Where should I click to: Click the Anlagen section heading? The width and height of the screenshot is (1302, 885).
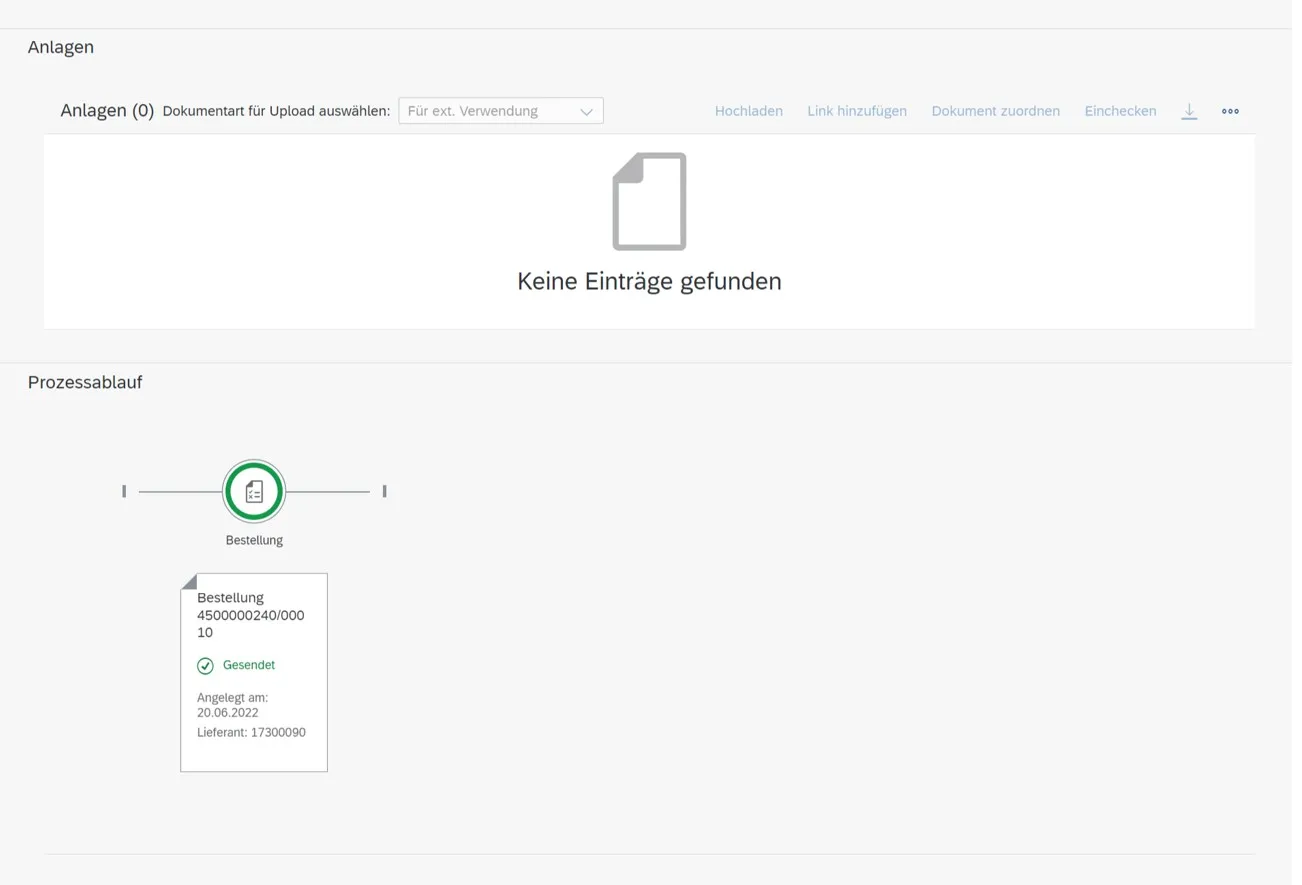61,47
